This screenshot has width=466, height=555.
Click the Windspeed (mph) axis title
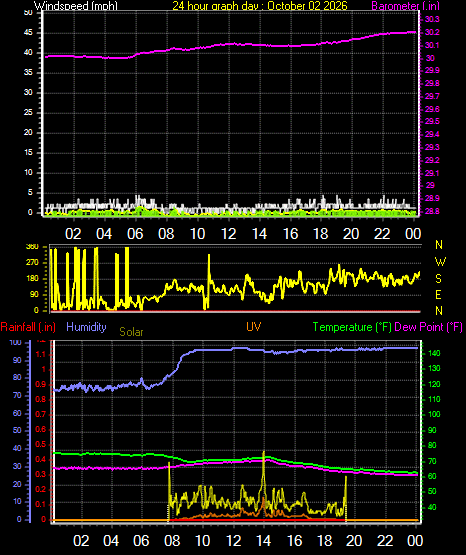(x=76, y=6)
